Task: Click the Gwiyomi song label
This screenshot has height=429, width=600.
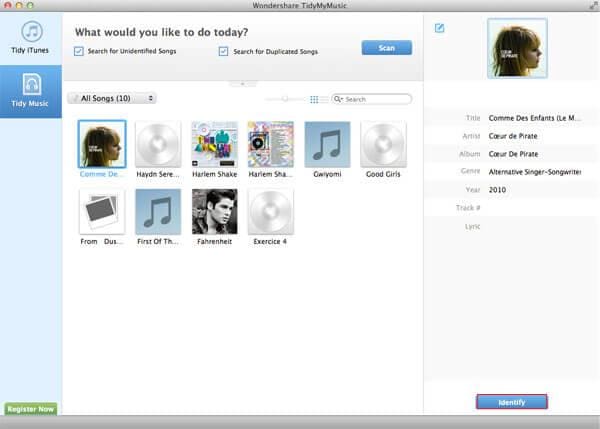Action: click(x=327, y=174)
